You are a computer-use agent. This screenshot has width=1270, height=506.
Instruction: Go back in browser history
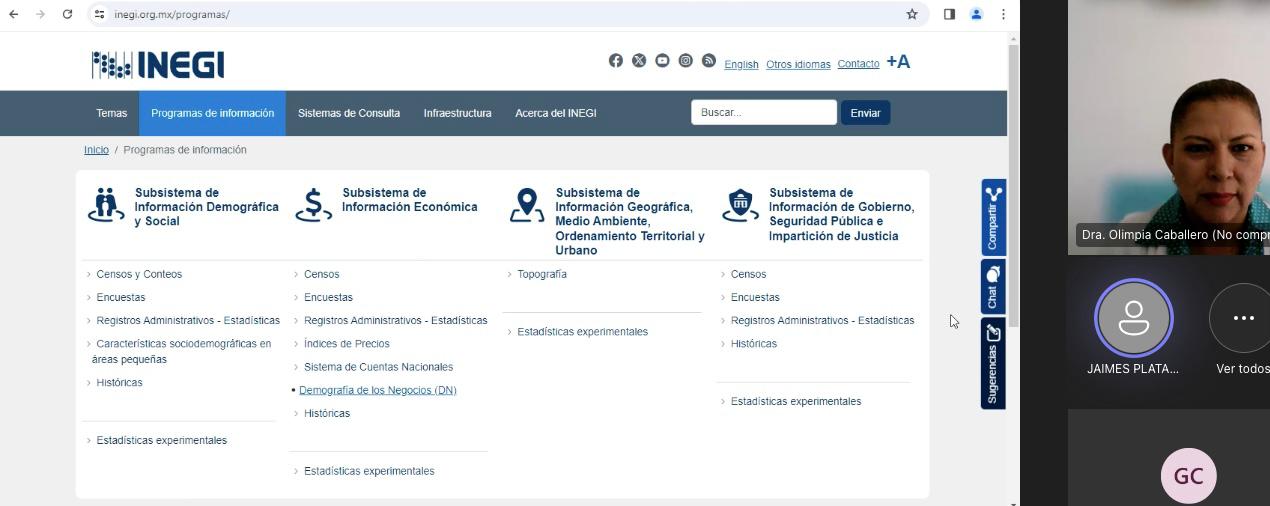(14, 14)
